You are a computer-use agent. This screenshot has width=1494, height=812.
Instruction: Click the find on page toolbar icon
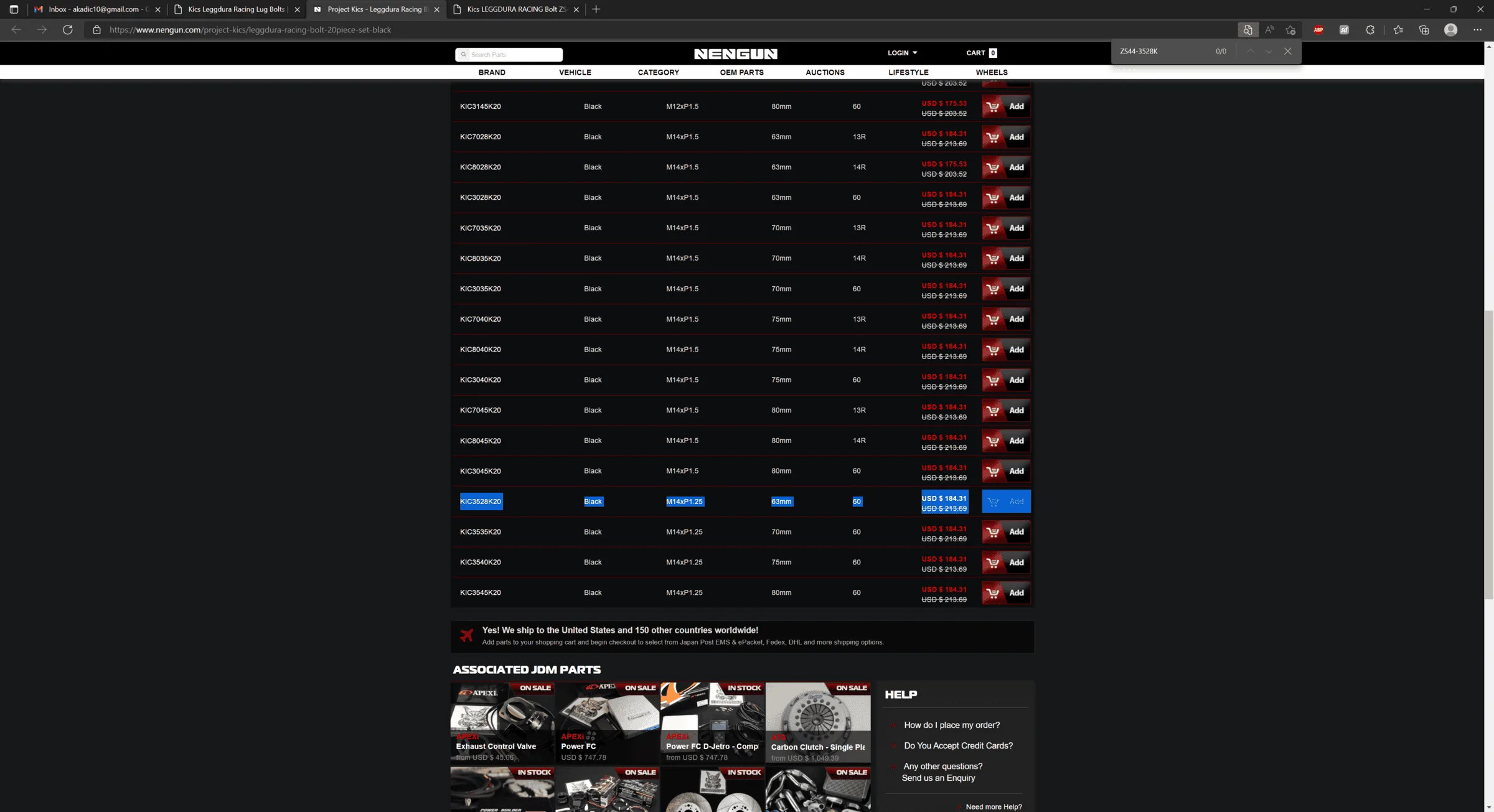pyautogui.click(x=1247, y=29)
